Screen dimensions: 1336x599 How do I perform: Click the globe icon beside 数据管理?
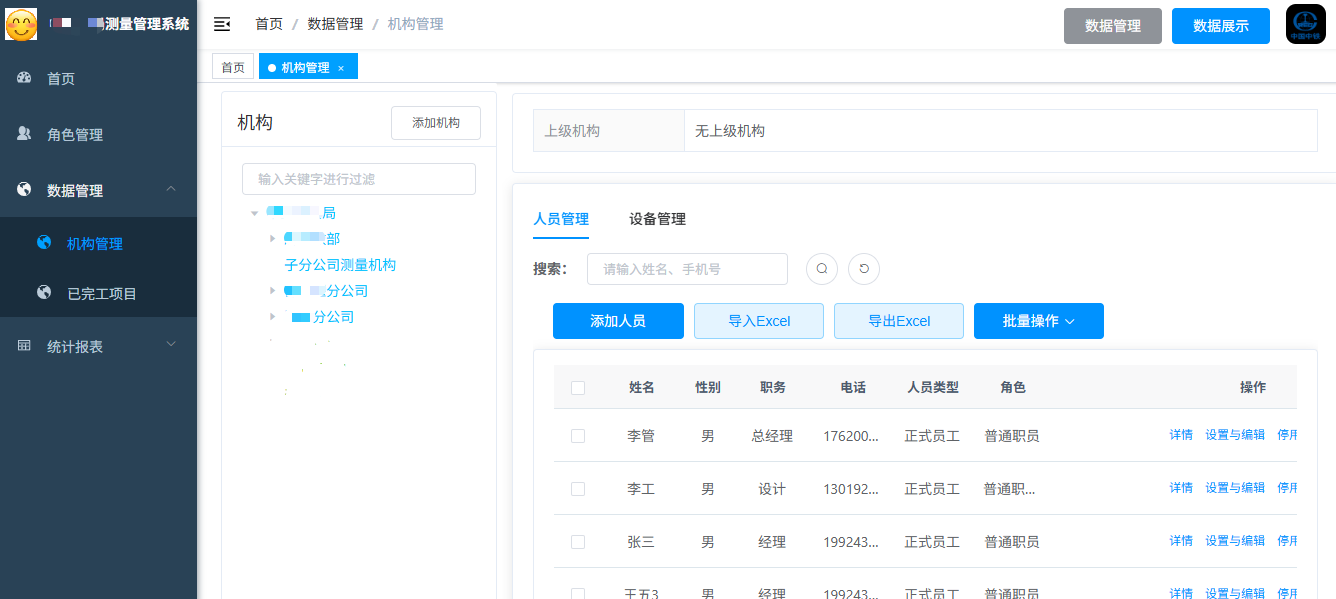click(25, 189)
